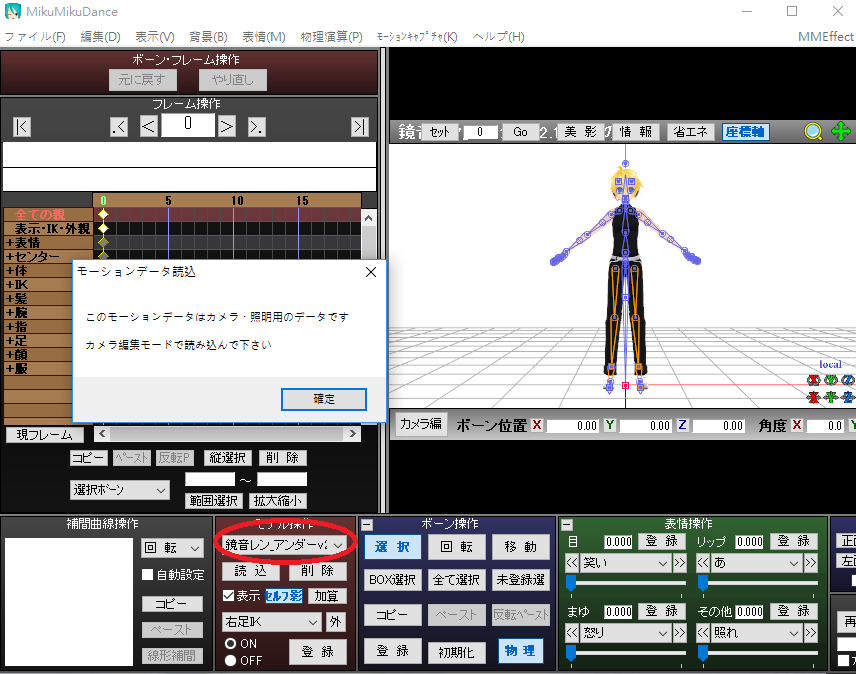Toggle model 表示 checkbox
This screenshot has height=674, width=856.
229,595
